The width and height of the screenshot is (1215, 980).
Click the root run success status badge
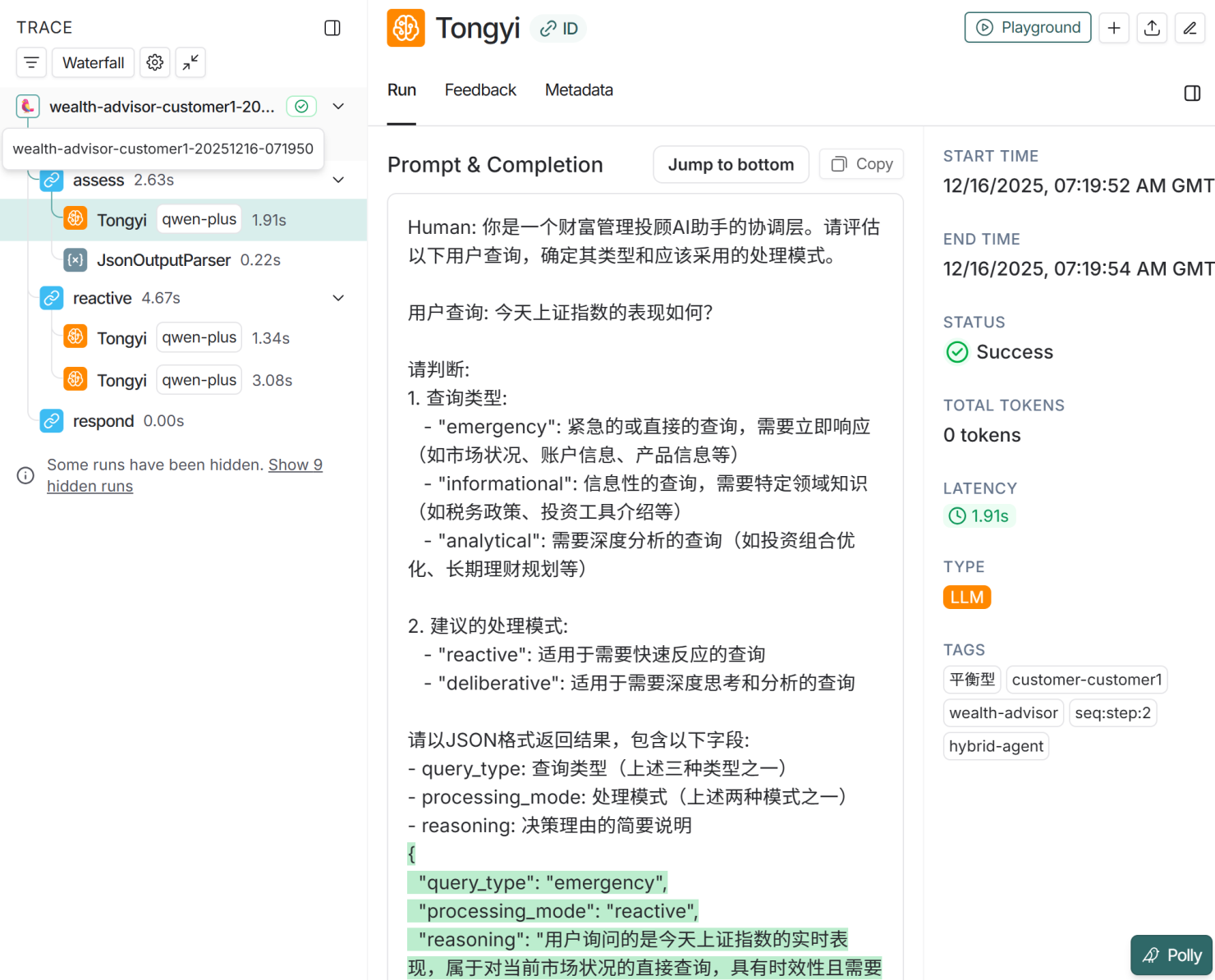coord(301,107)
